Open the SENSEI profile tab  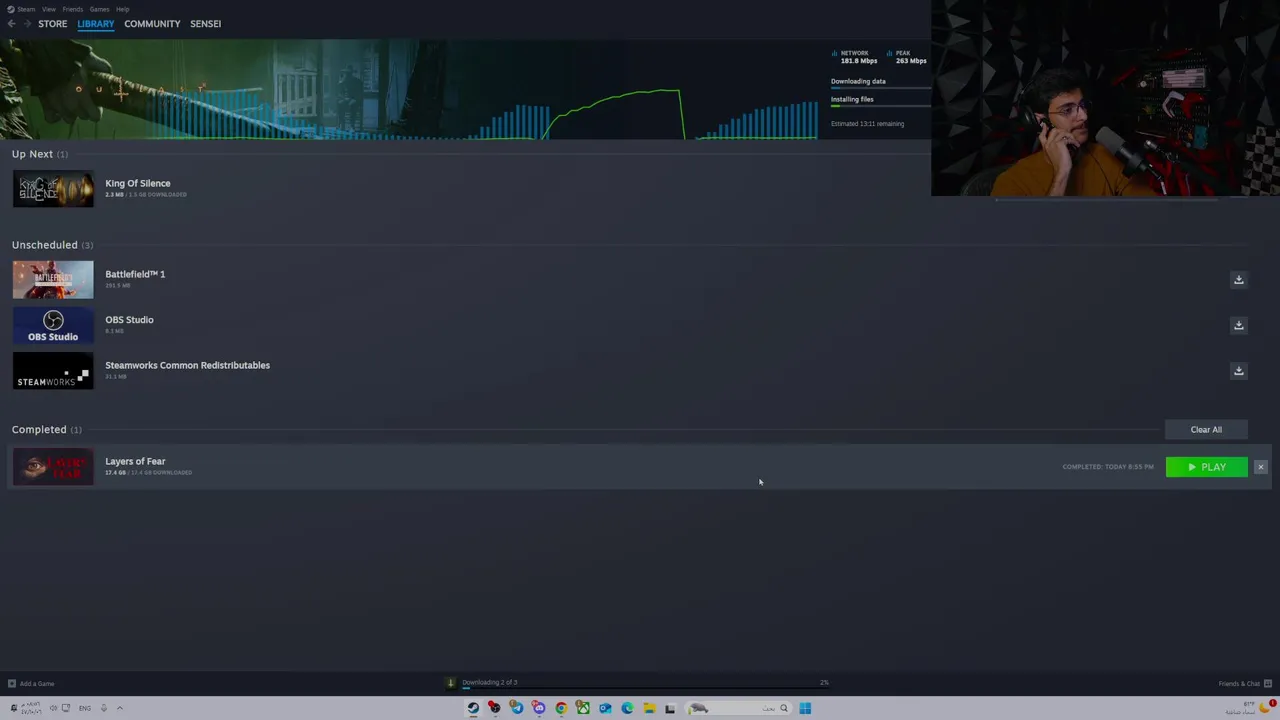click(x=206, y=24)
